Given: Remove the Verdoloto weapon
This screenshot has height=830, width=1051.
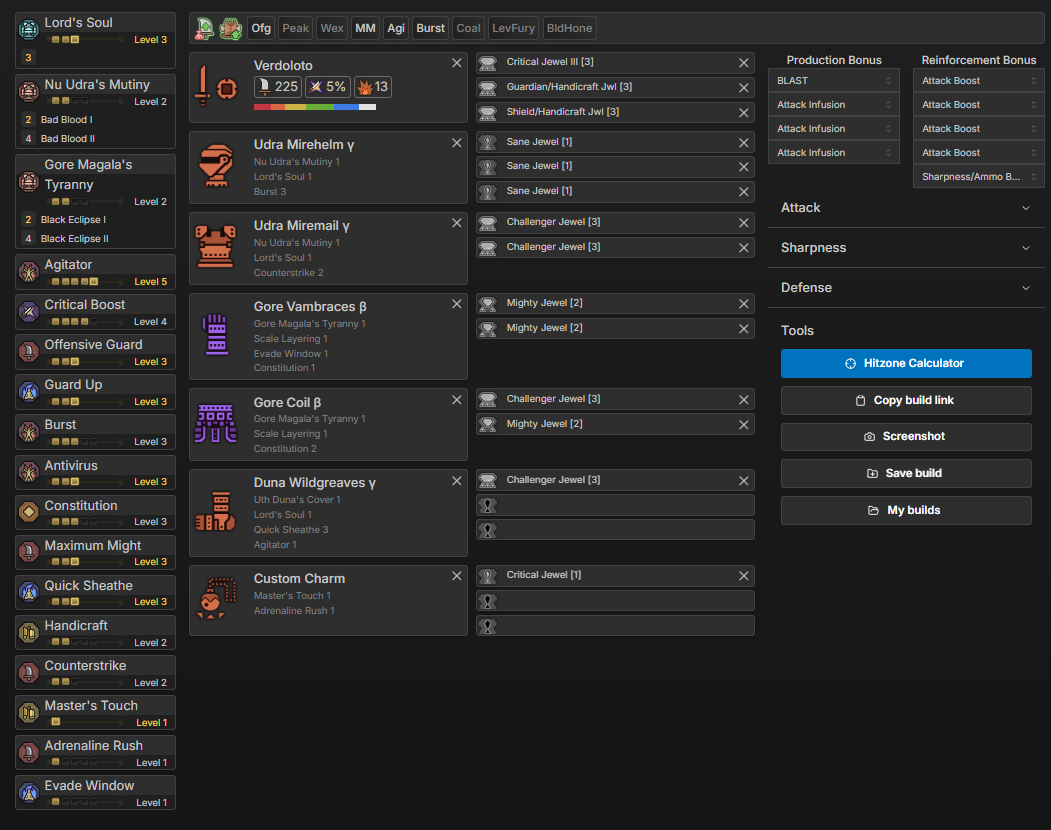Looking at the screenshot, I should pyautogui.click(x=456, y=63).
